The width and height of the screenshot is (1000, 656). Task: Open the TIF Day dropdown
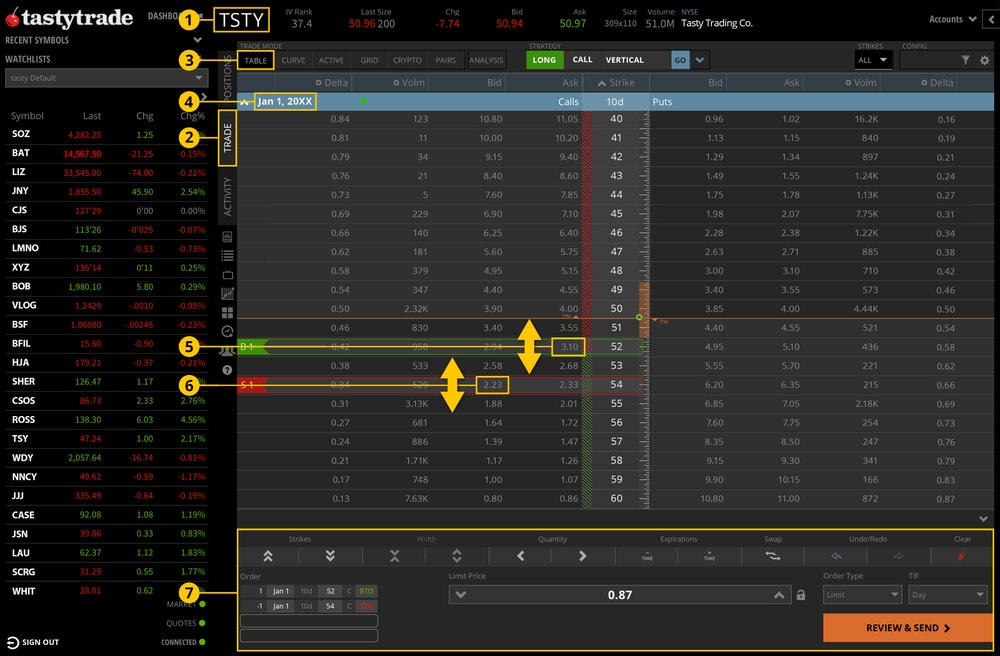click(946, 593)
